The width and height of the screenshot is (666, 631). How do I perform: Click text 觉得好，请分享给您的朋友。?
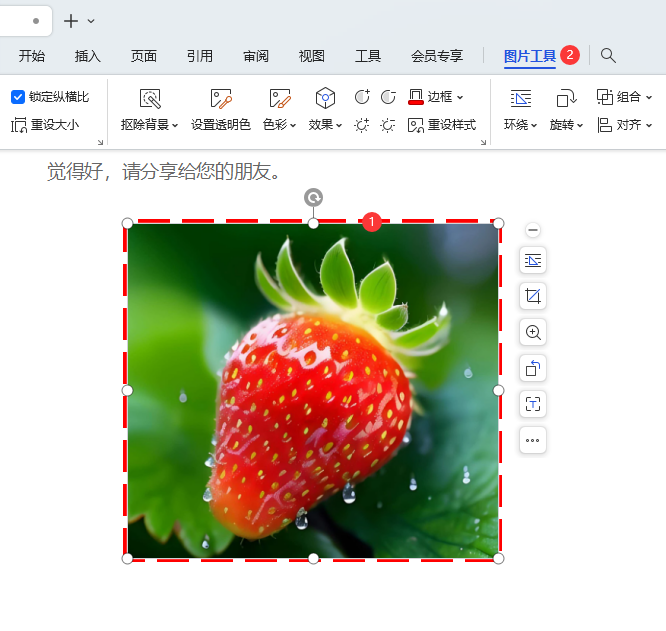(164, 172)
